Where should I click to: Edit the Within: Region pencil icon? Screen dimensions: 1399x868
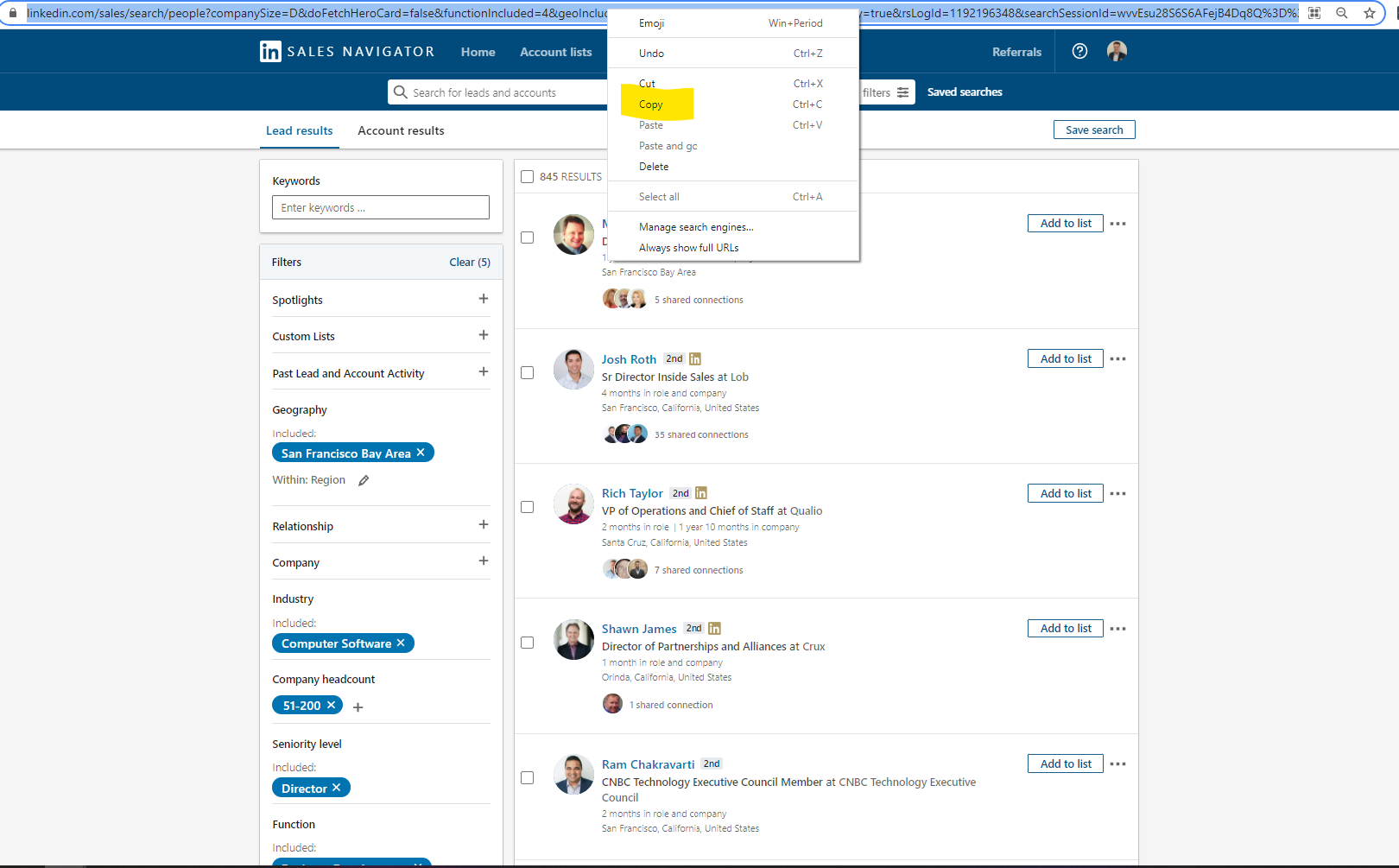click(x=364, y=480)
